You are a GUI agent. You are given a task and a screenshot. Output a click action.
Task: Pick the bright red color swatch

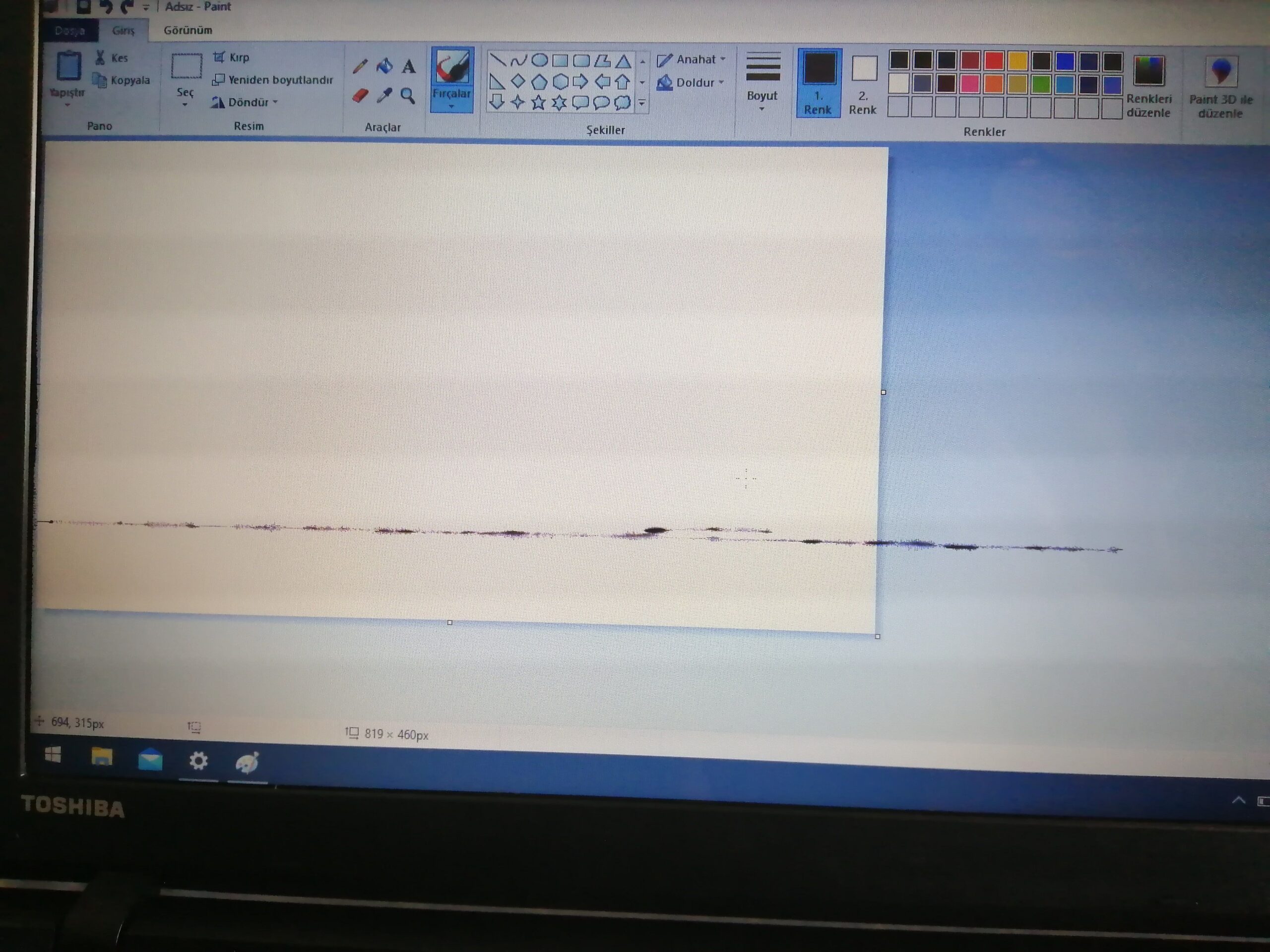[x=993, y=60]
